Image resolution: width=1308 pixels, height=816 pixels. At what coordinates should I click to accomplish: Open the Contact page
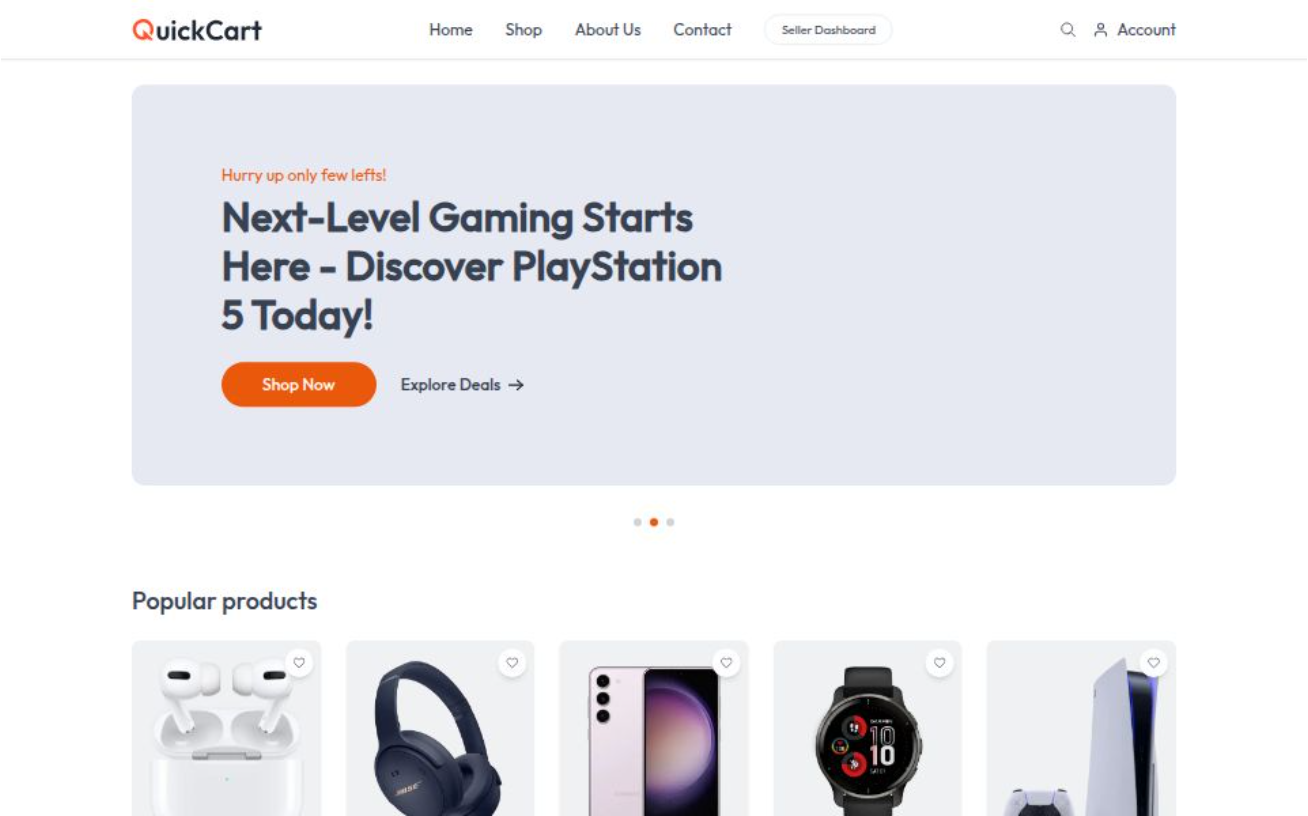[702, 30]
